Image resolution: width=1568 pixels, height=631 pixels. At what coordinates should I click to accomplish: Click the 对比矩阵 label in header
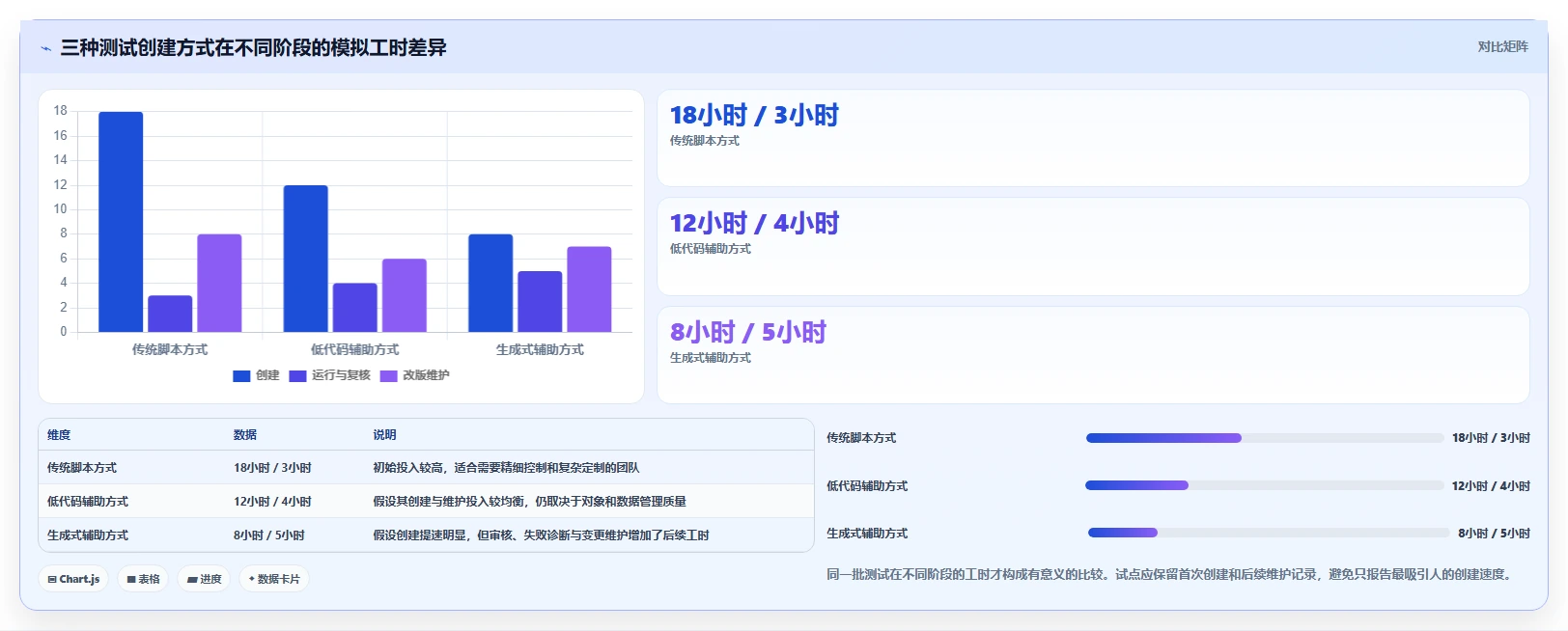[1502, 46]
